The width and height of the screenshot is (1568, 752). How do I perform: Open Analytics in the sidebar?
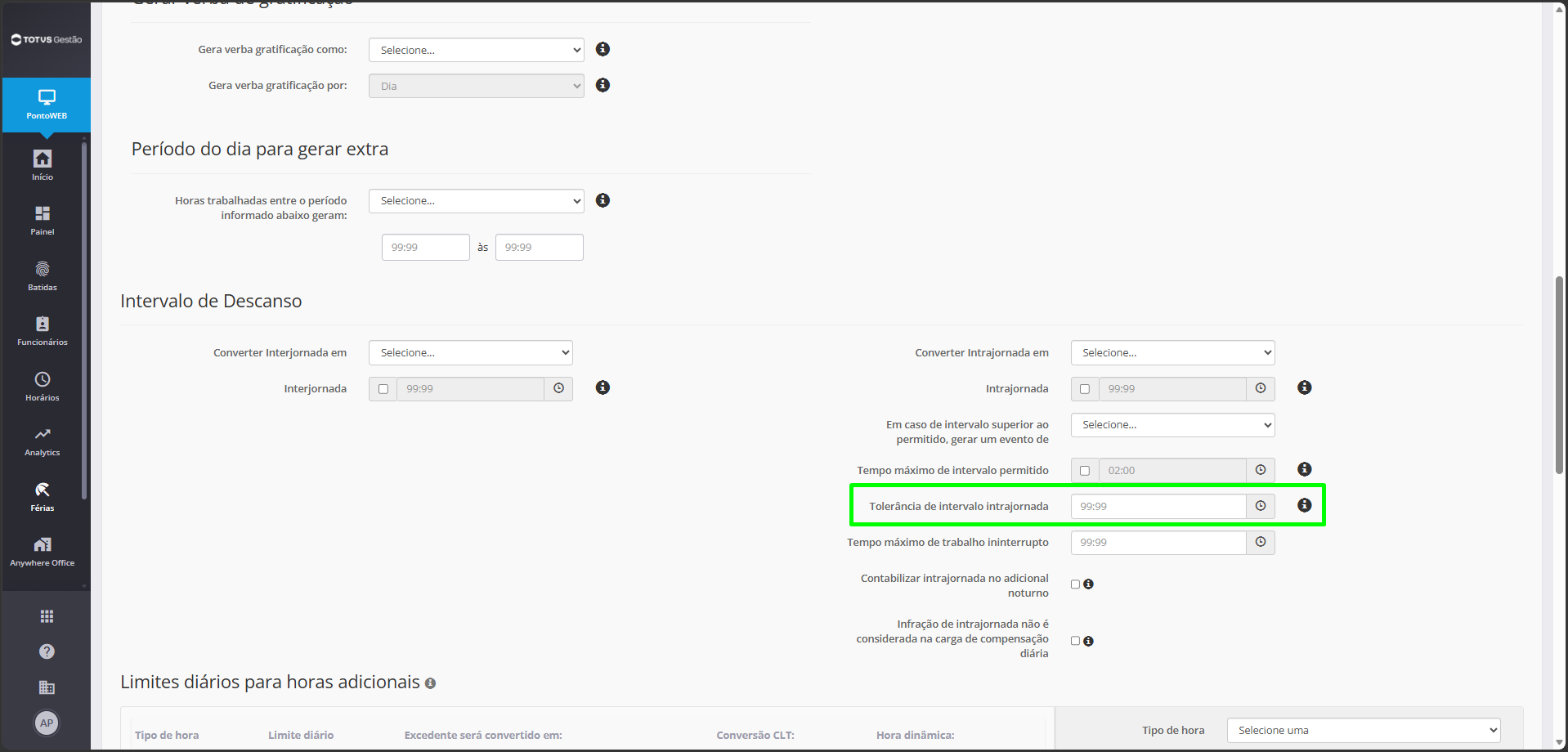43,441
